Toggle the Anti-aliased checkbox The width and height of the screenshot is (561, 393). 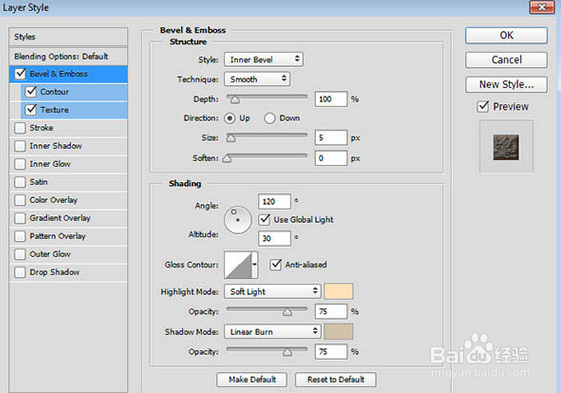tap(275, 265)
